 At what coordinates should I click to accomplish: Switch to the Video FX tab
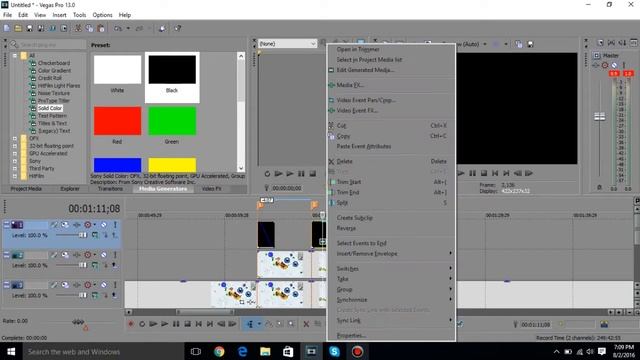click(x=211, y=189)
